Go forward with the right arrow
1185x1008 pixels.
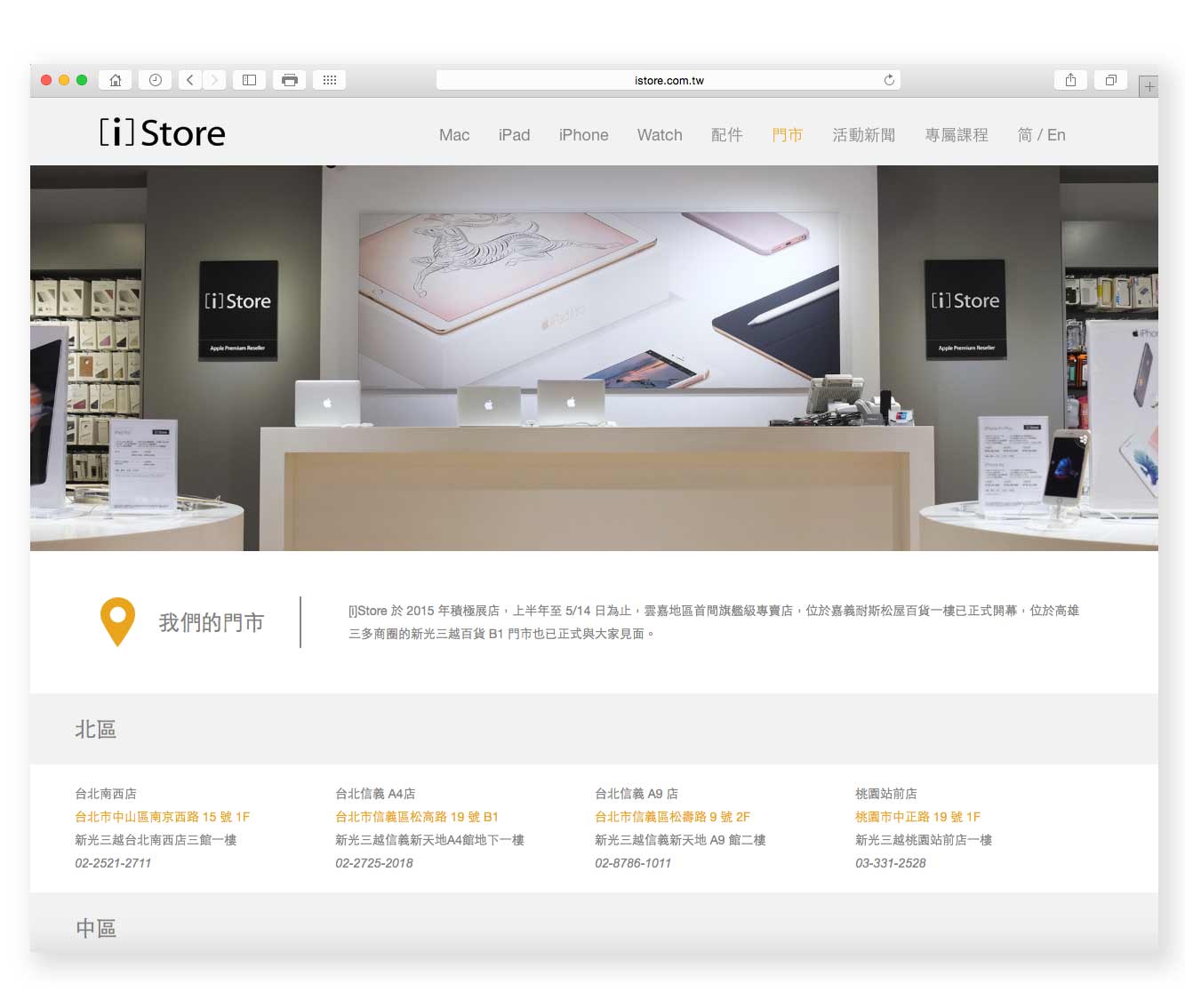(214, 80)
